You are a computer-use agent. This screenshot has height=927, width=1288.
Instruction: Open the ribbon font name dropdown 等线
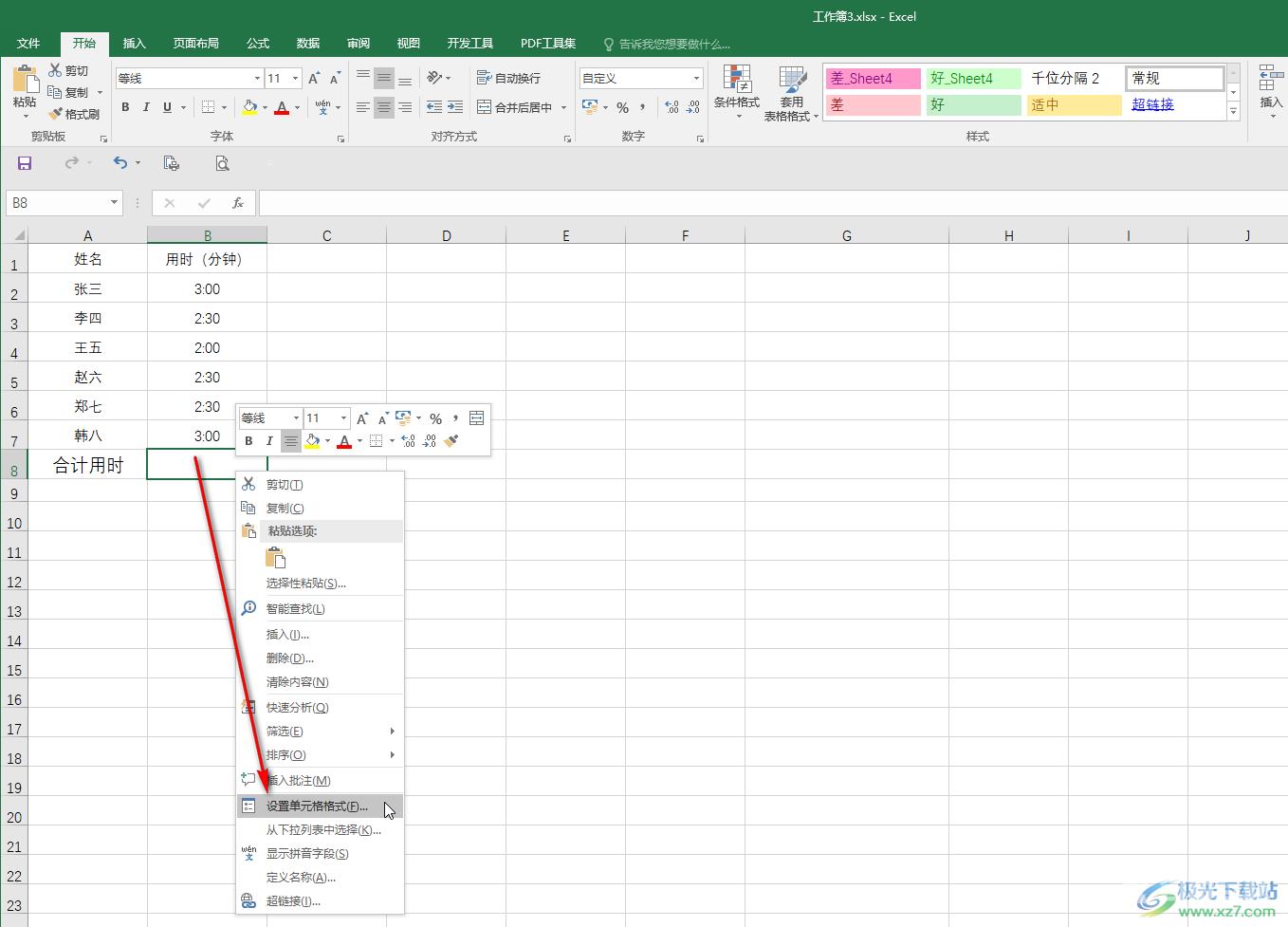(256, 78)
